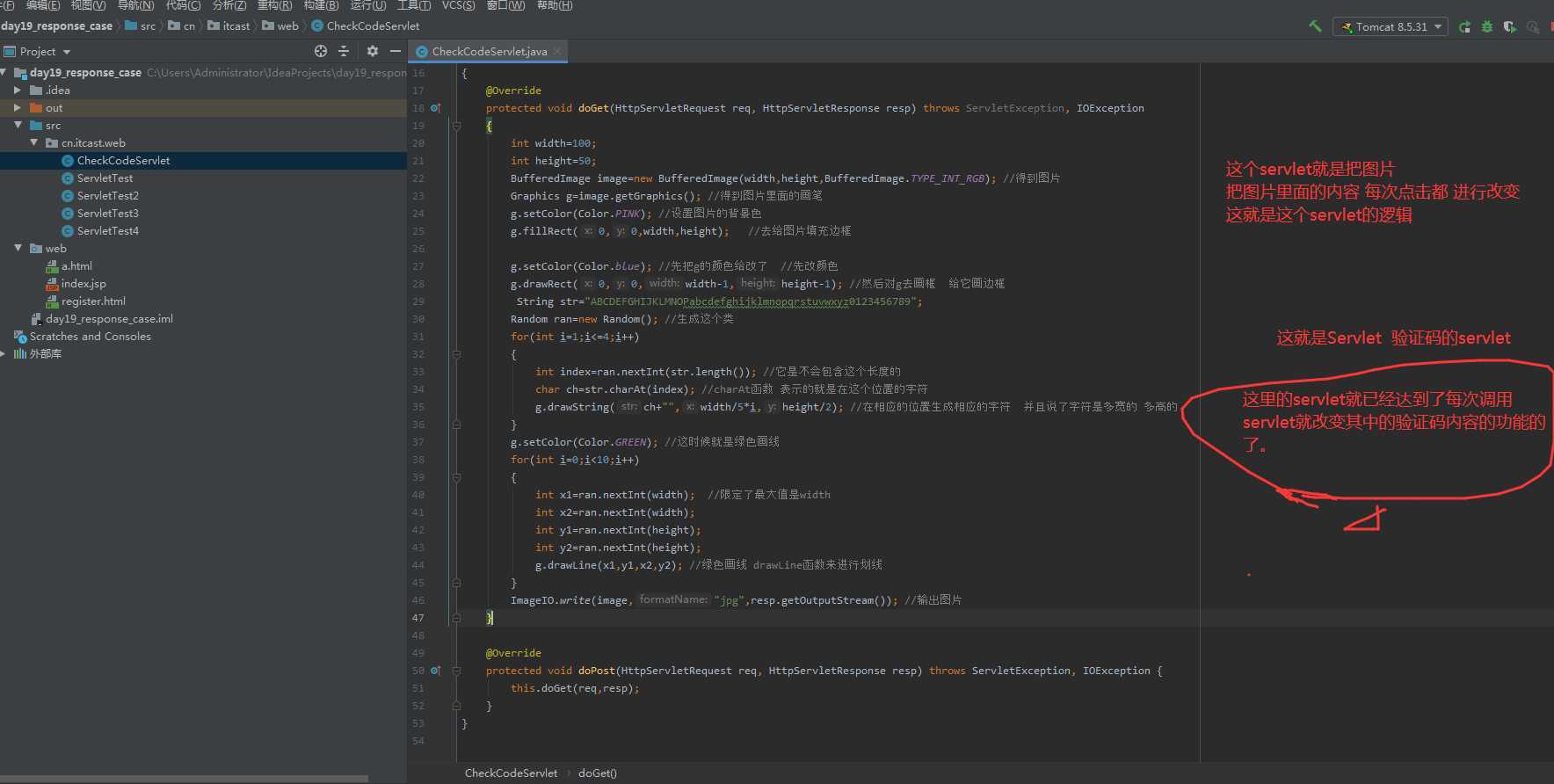Screen dimensions: 1554x784
Task: Click the locate-in-tree target icon in Project panel
Action: point(321,51)
